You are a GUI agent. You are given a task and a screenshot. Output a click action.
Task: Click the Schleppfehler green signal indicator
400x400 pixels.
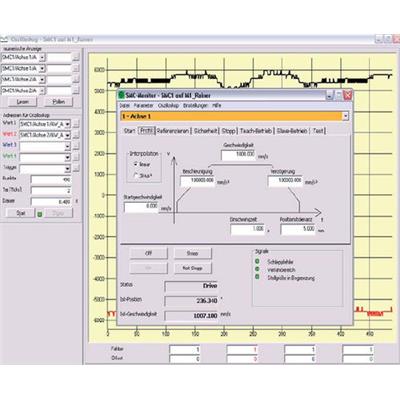pyautogui.click(x=257, y=262)
